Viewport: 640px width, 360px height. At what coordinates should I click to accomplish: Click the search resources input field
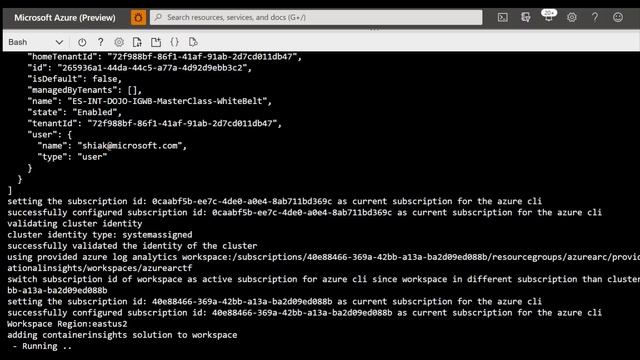pyautogui.click(x=316, y=18)
